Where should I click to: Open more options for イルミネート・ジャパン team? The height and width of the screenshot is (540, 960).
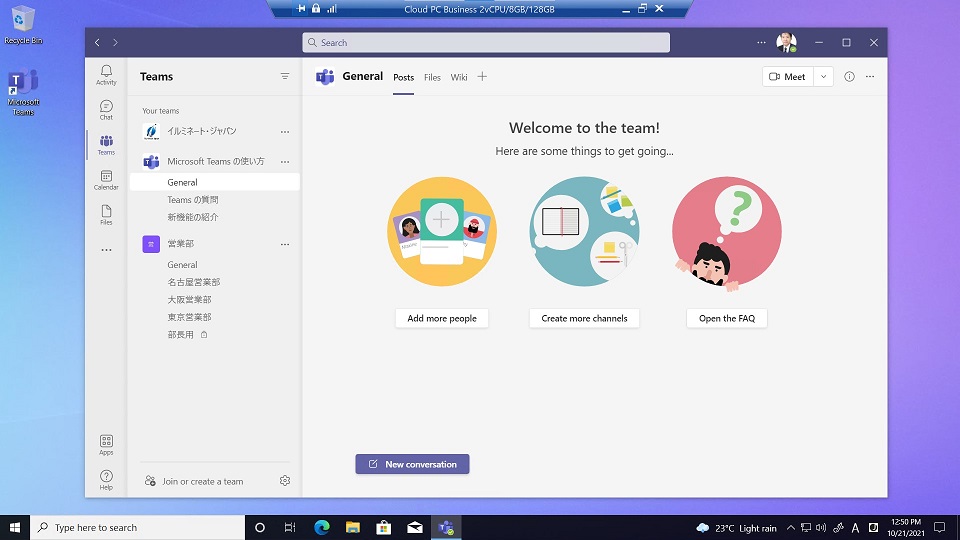point(285,132)
